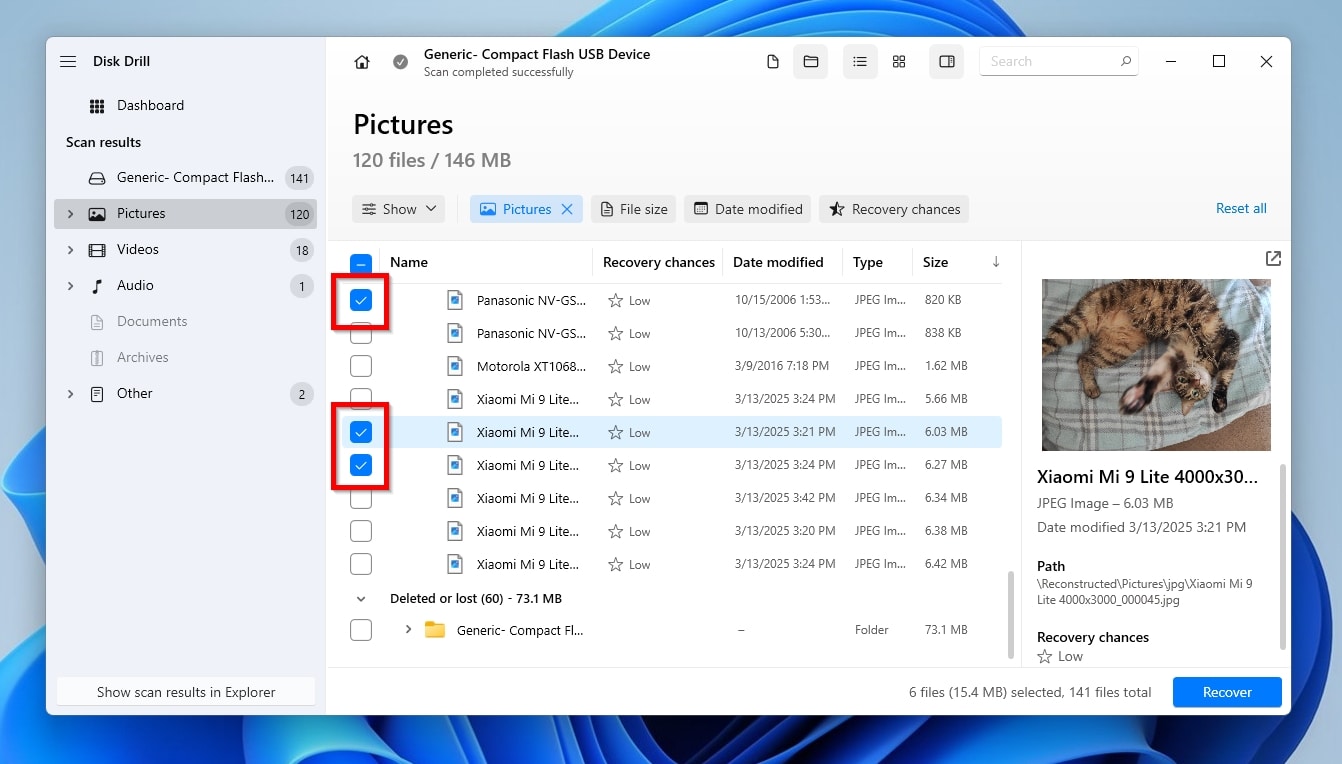
Task: Toggle the preview panel icon
Action: click(946, 61)
